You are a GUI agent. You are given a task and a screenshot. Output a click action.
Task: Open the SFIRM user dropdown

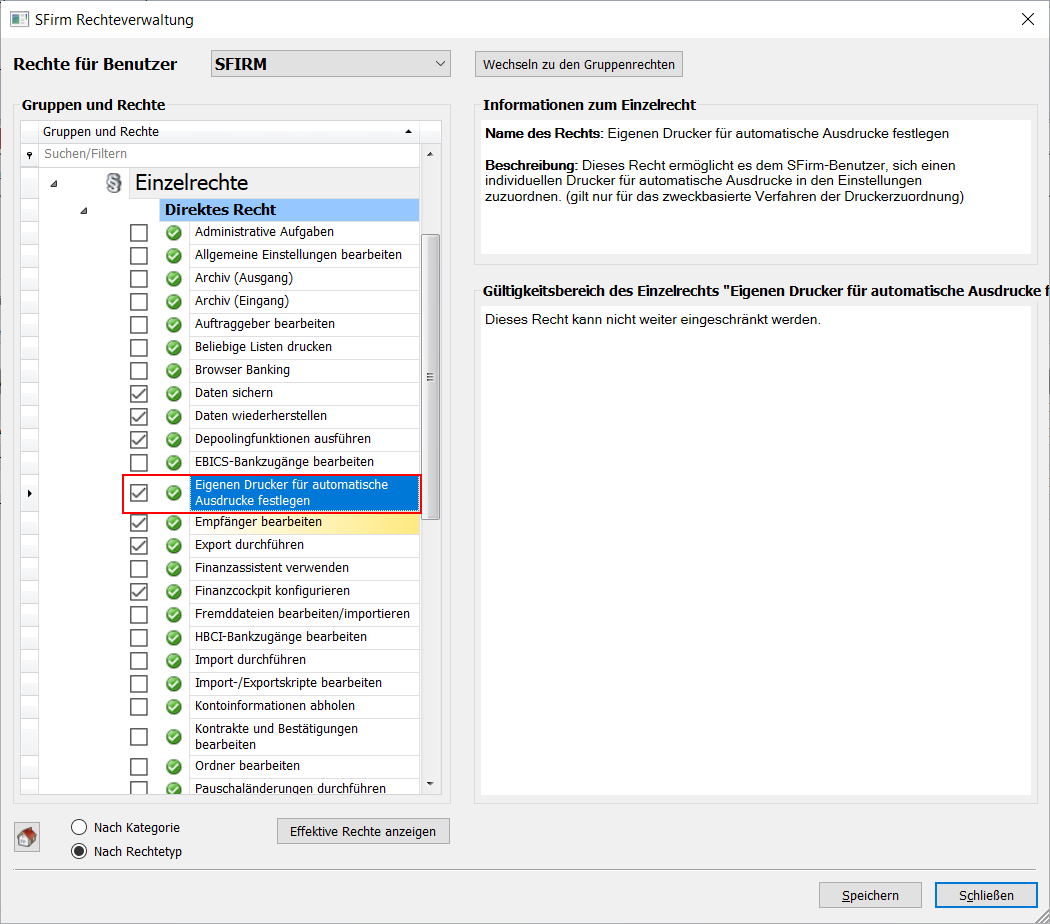point(331,64)
